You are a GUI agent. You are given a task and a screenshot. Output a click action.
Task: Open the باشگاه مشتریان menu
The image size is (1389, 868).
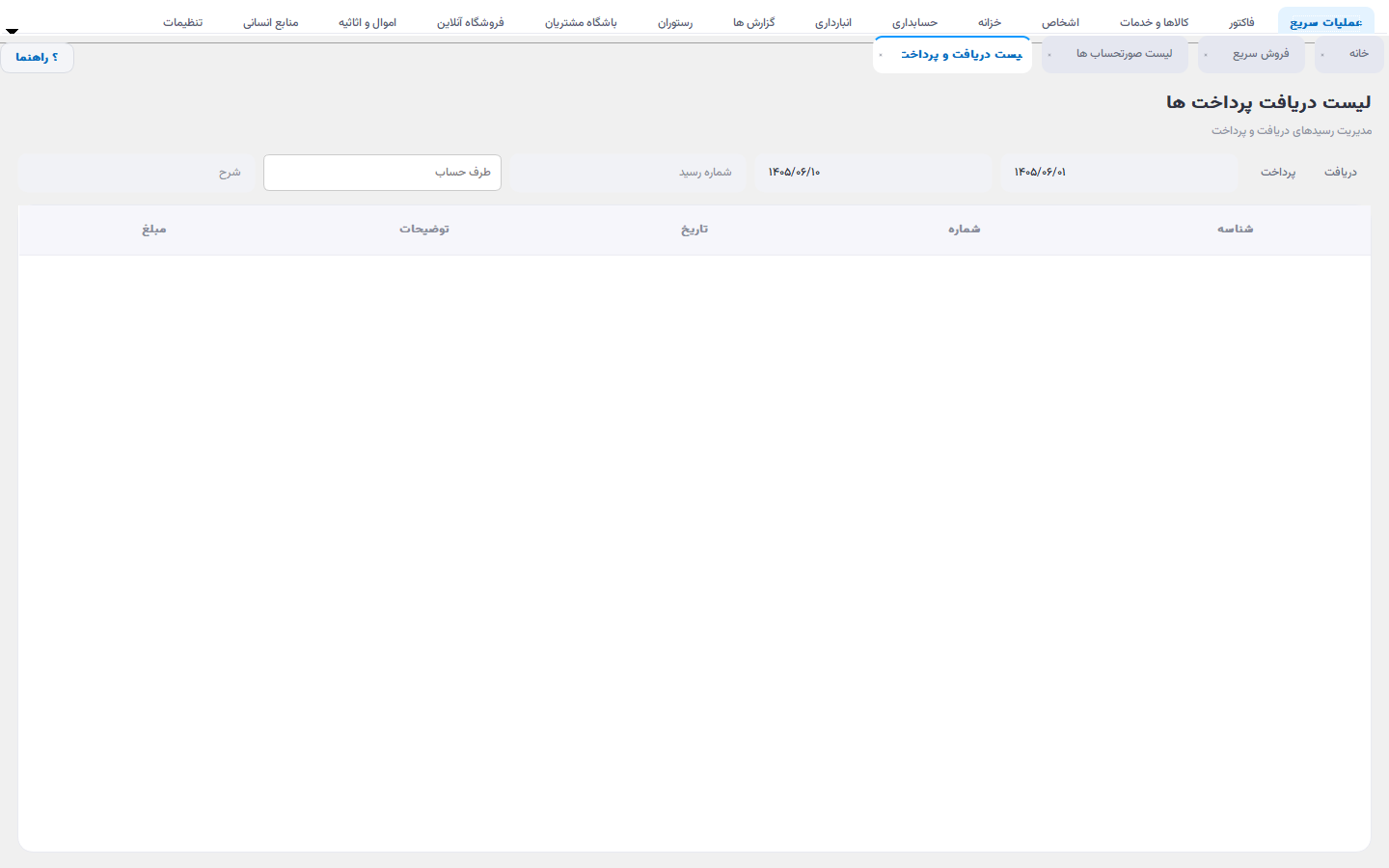pos(581,22)
